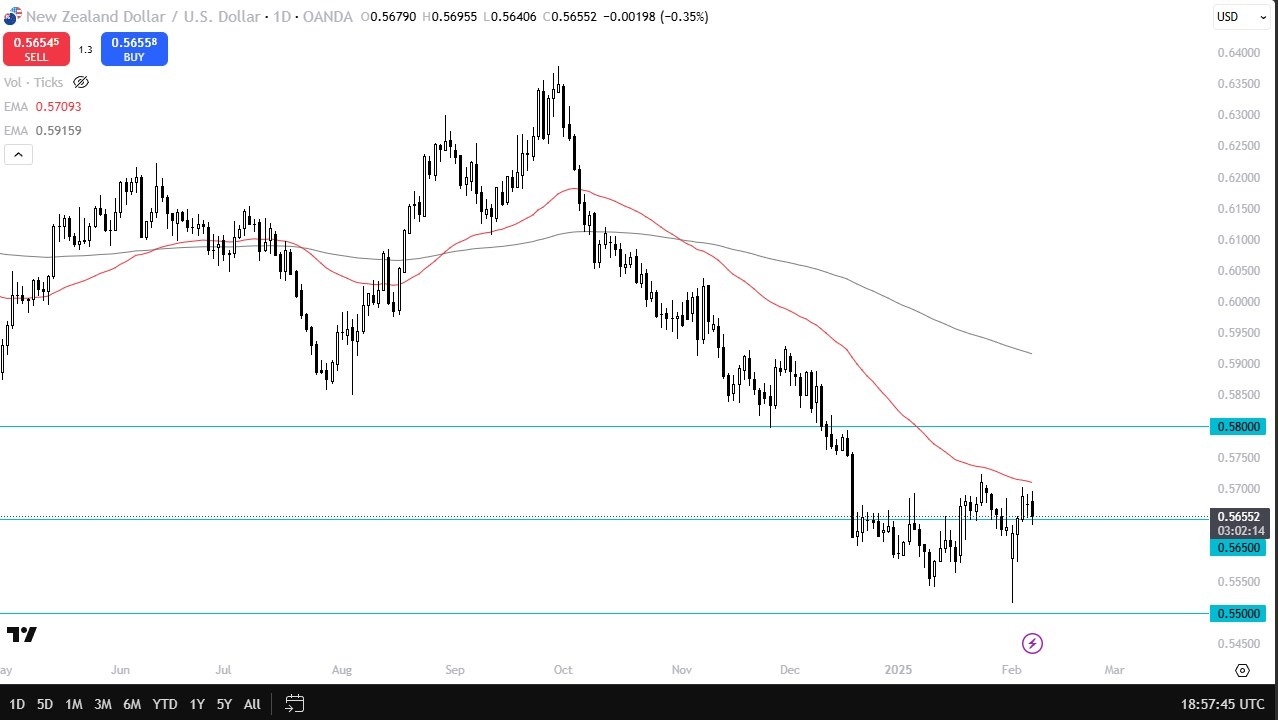Collapse the indicator legend chevron

[18, 154]
